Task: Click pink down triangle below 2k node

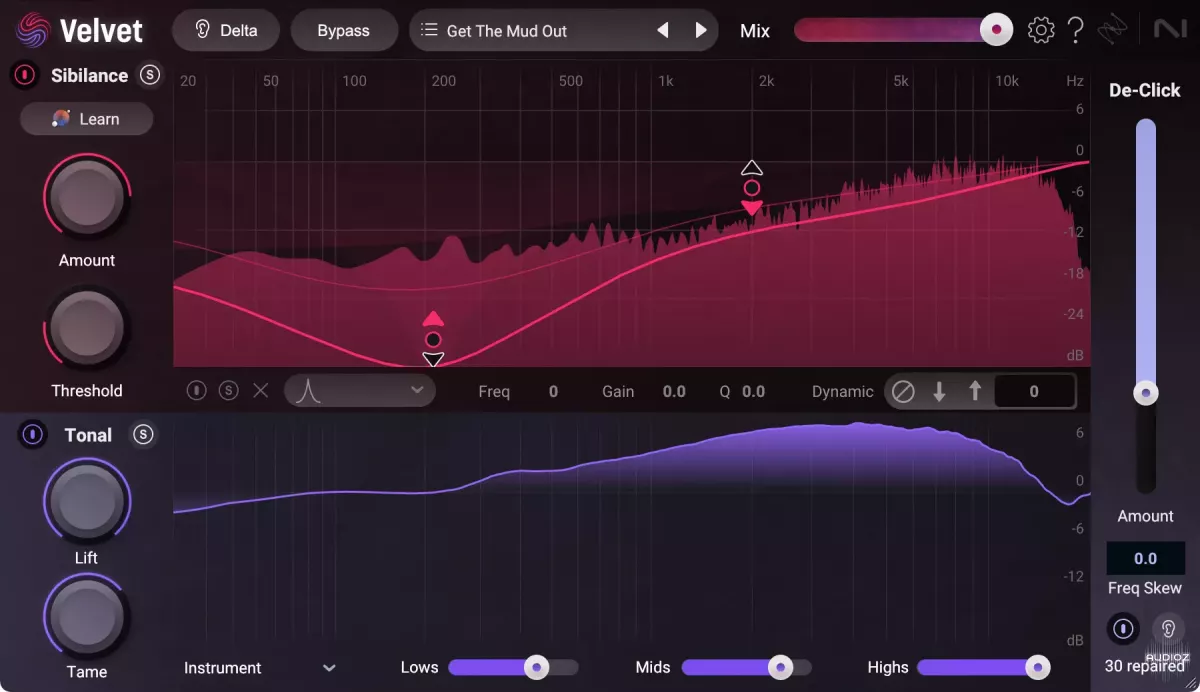Action: click(752, 208)
